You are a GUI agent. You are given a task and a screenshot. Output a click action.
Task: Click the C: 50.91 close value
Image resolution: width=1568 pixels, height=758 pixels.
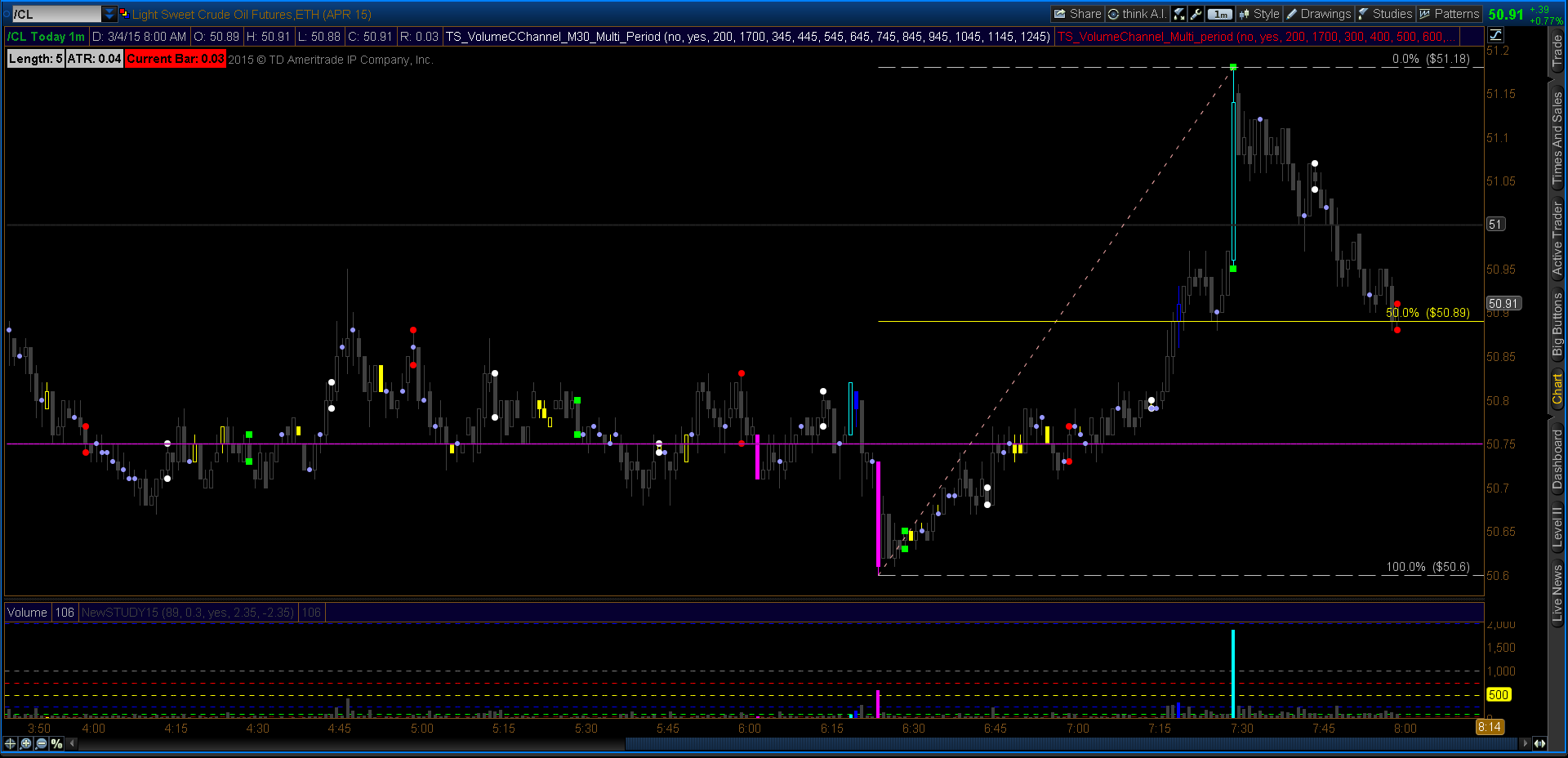pyautogui.click(x=370, y=37)
